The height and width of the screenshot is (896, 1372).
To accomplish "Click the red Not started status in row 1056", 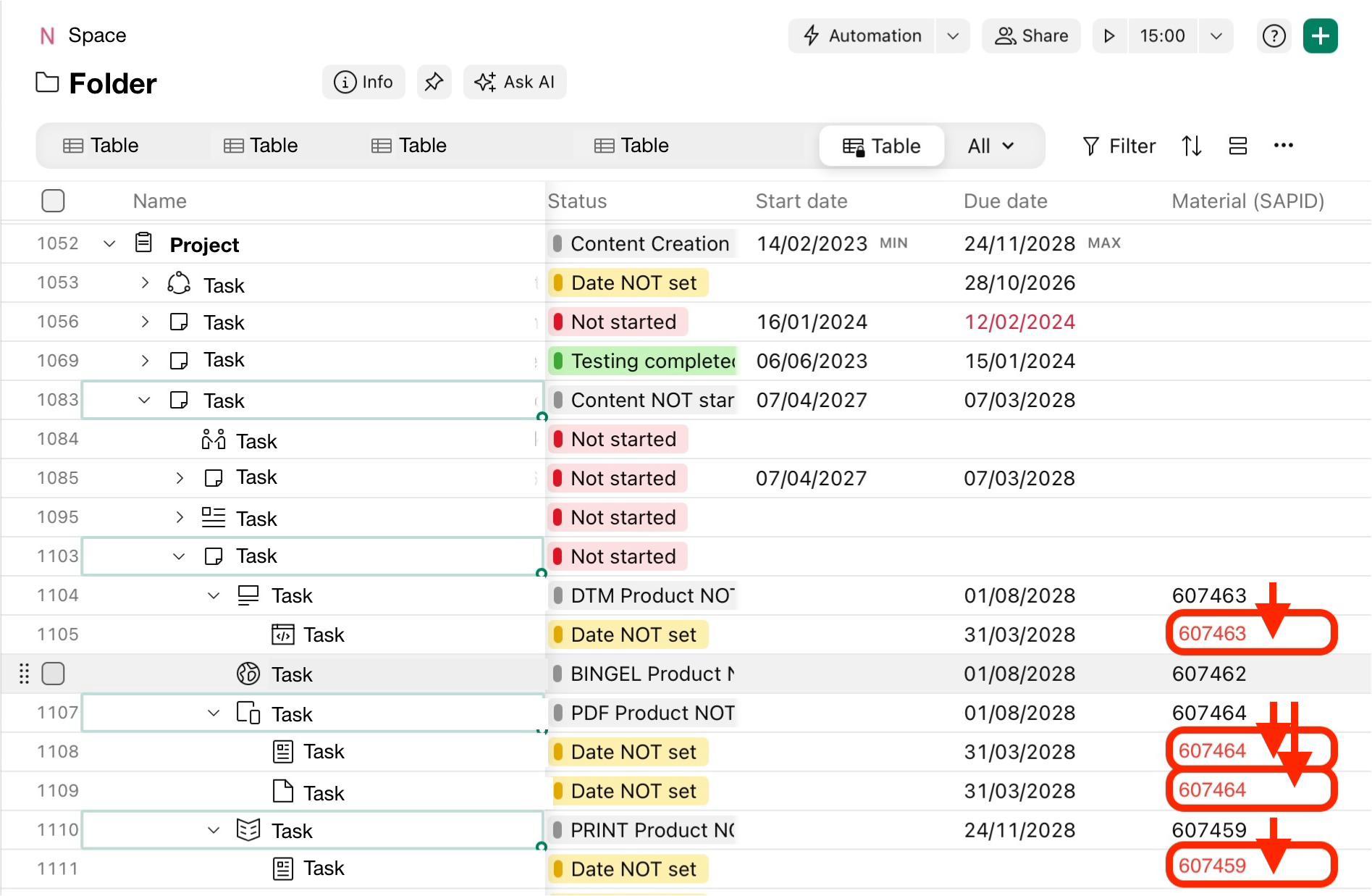I will (618, 322).
